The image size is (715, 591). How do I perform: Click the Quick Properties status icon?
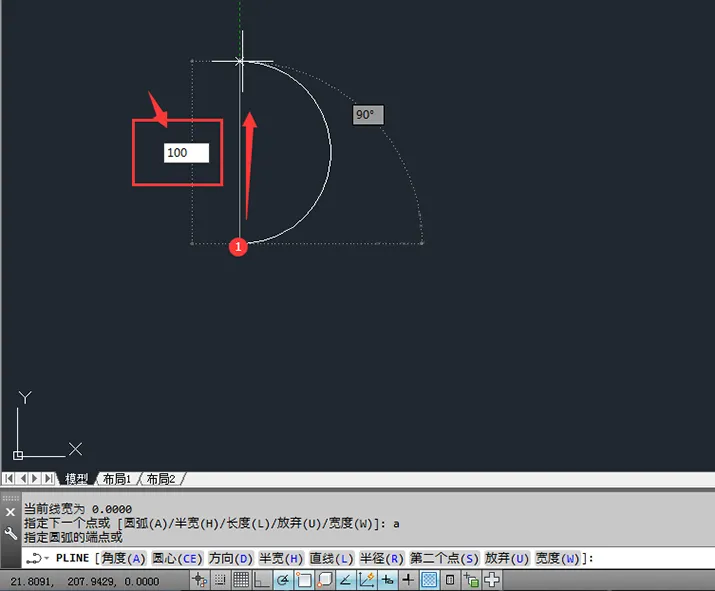[x=450, y=580]
